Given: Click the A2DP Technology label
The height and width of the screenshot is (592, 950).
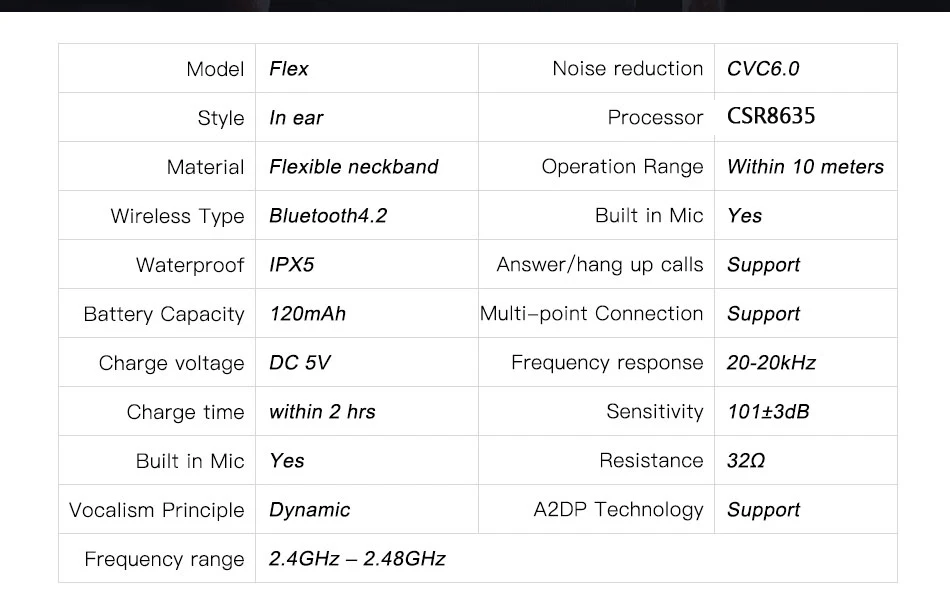Looking at the screenshot, I should pos(618,510).
